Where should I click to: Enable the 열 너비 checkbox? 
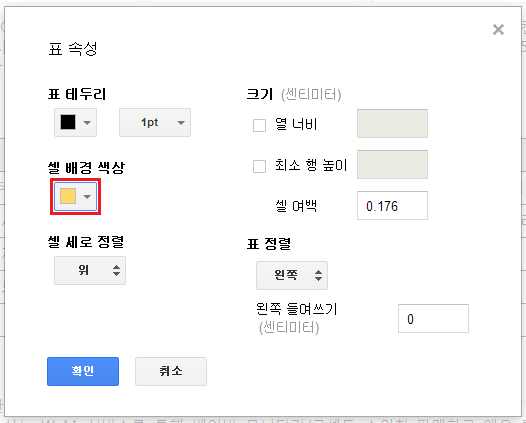pos(259,125)
